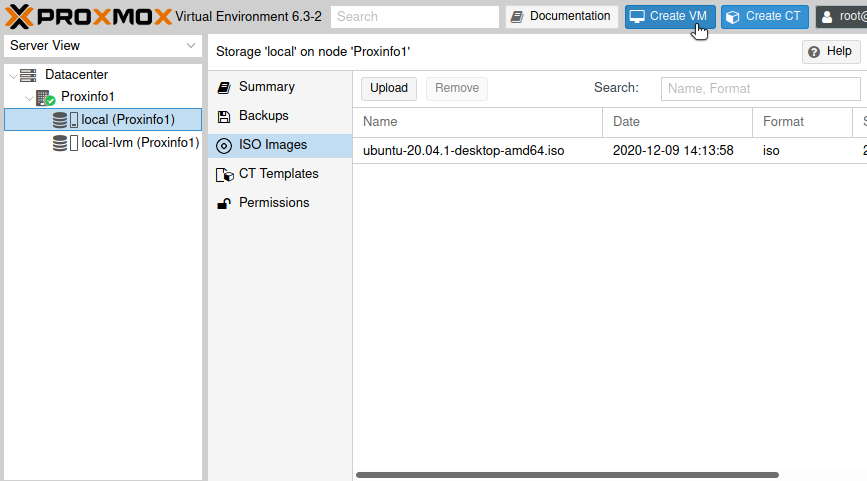
Task: Click the date 2020-12-09 14:13:58
Action: click(x=673, y=150)
